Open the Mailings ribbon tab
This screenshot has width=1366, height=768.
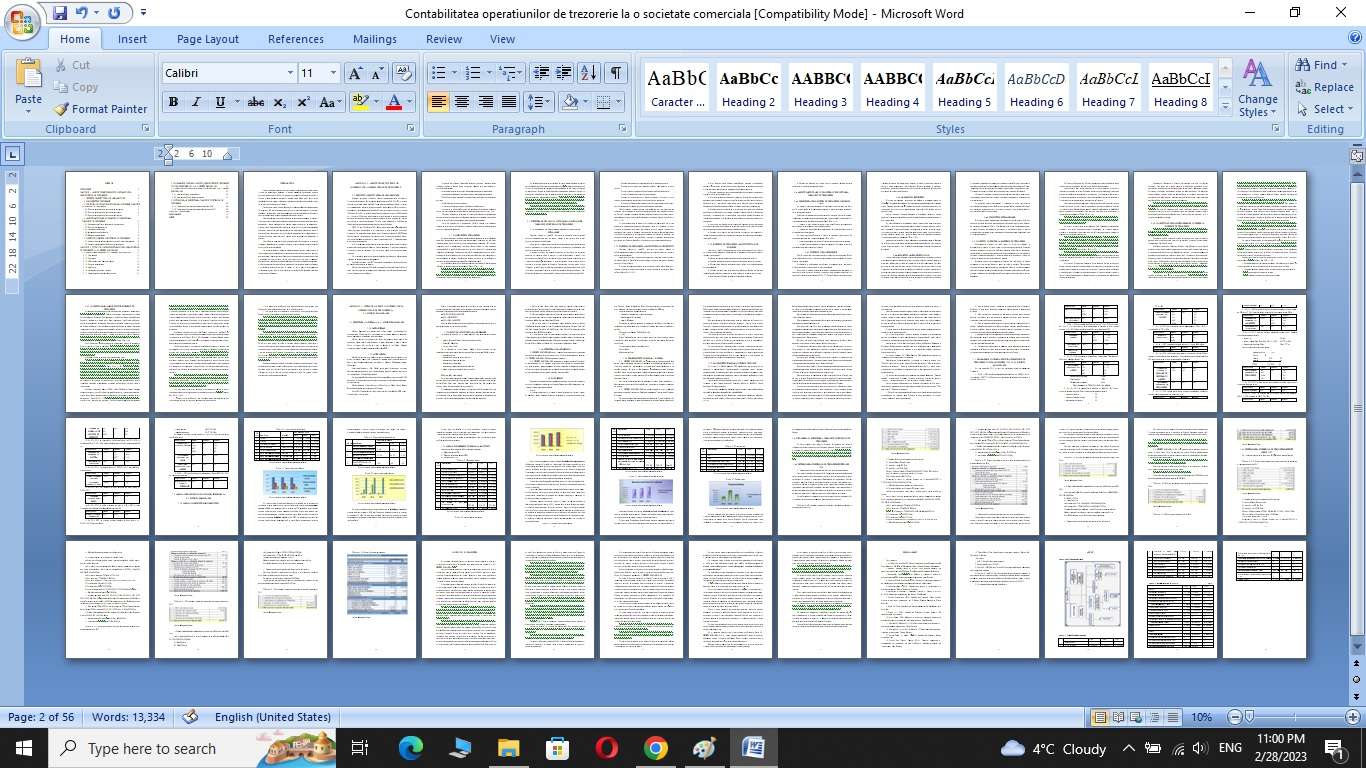[374, 39]
